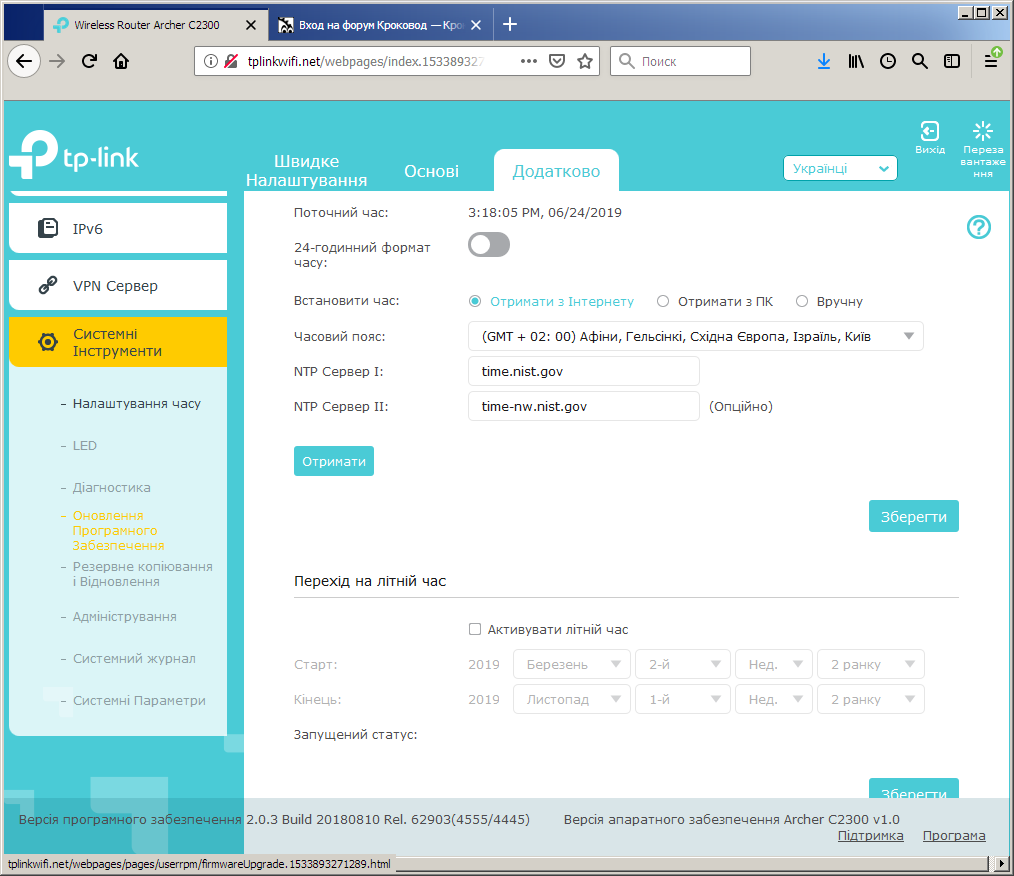
Task: Select the Вручну radio option
Action: click(802, 301)
